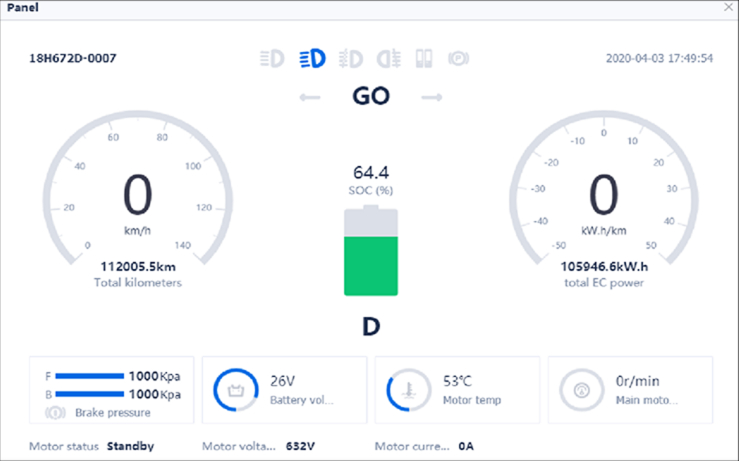Image resolution: width=739 pixels, height=461 pixels.
Task: Click the parking brake indicator icon
Action: 459,58
